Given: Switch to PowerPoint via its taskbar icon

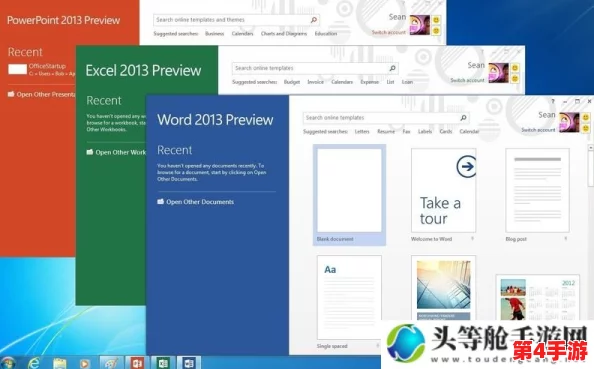Looking at the screenshot, I should (137, 363).
